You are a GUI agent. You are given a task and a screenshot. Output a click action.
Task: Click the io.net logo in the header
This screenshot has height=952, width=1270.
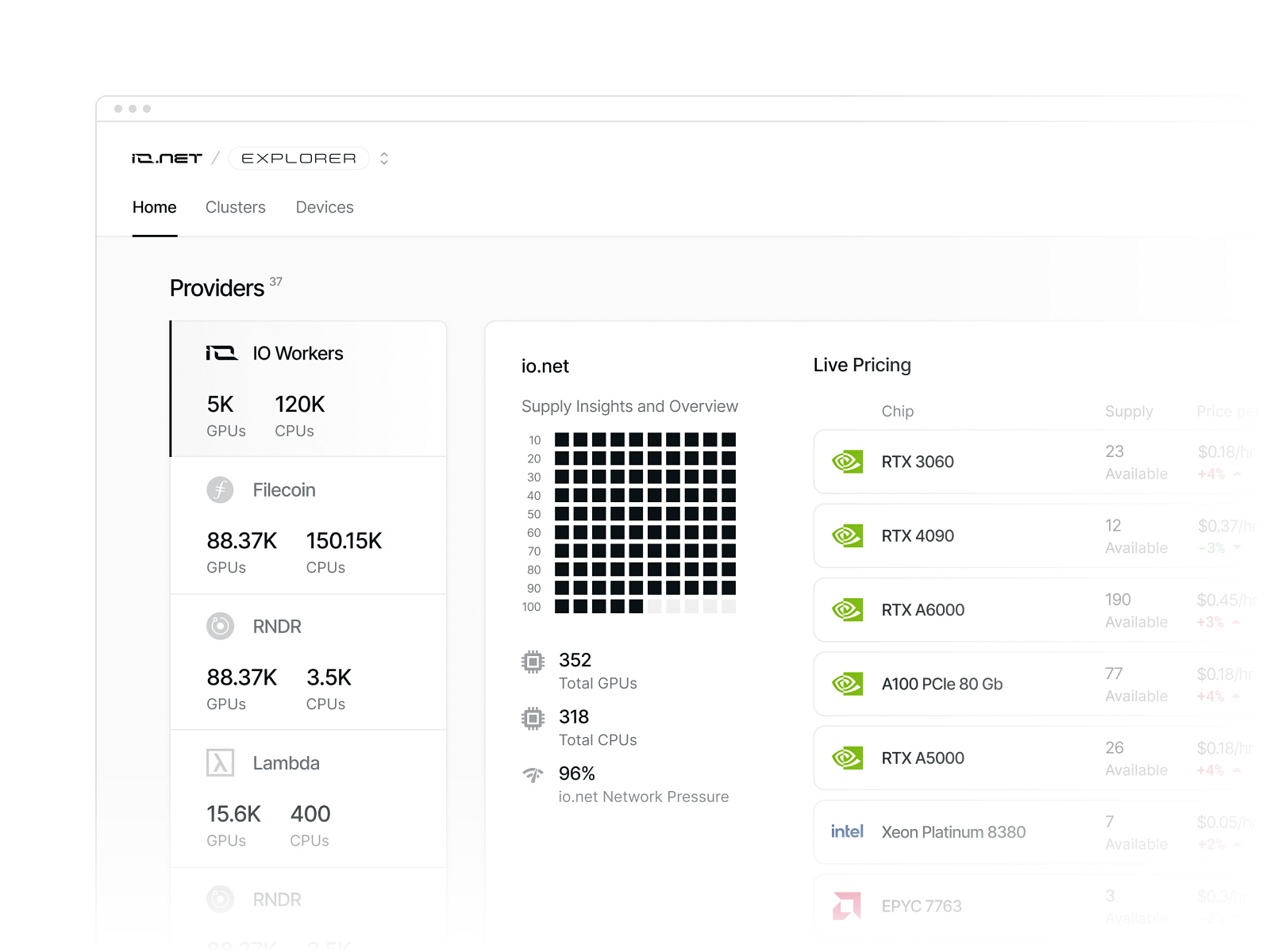(x=165, y=157)
